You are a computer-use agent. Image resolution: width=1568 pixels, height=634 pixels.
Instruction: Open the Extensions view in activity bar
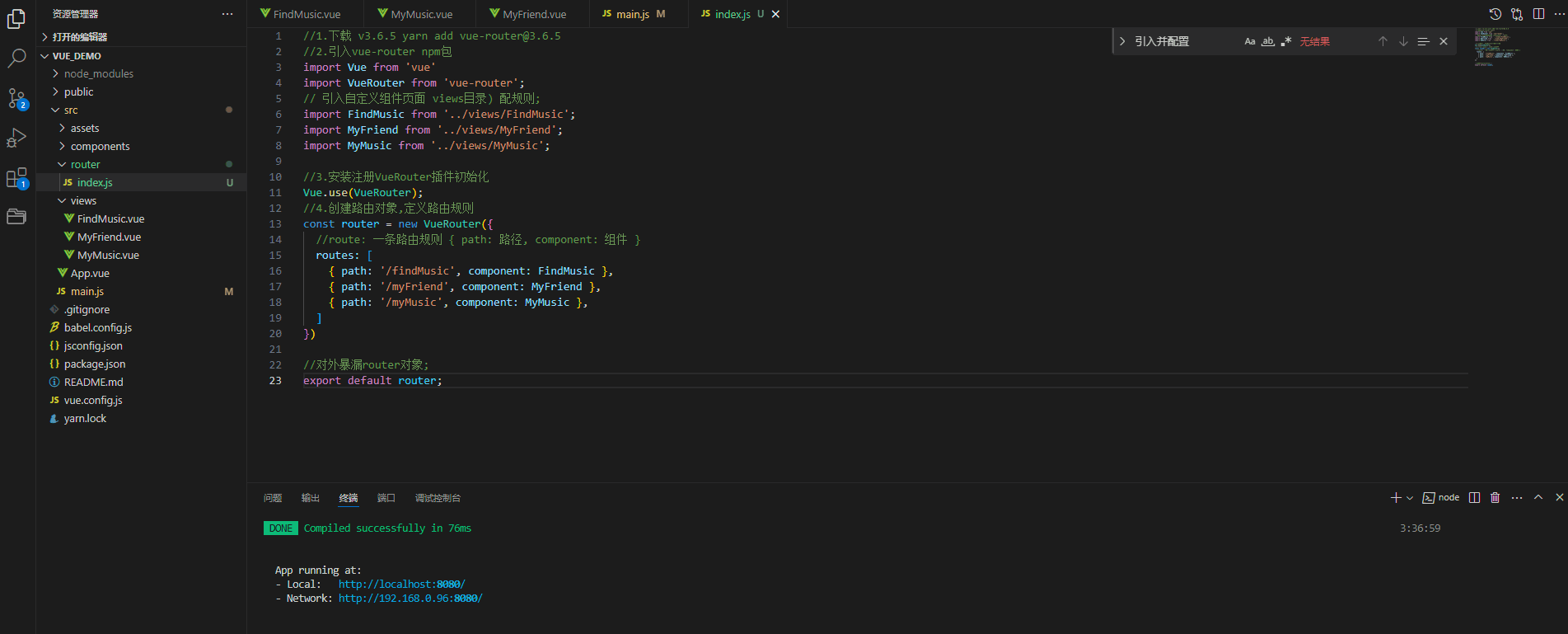point(16,177)
